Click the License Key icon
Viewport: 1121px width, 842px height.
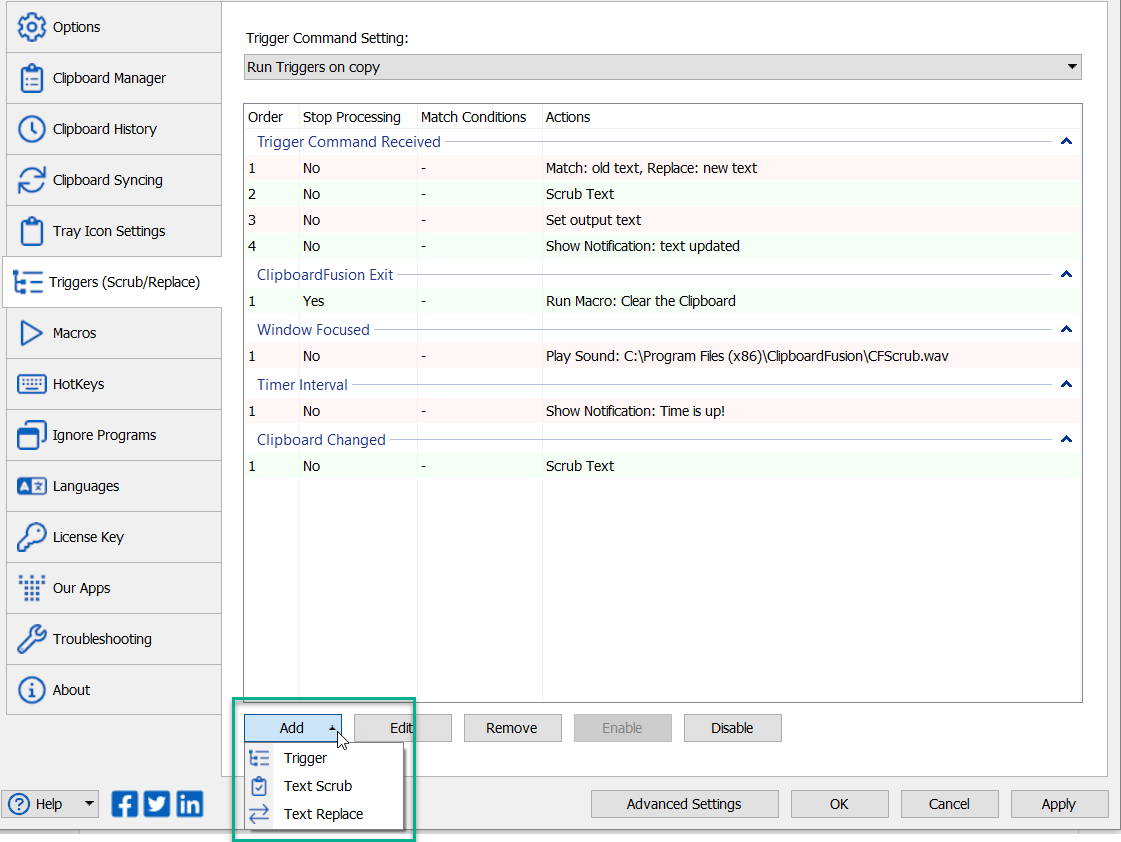point(31,538)
